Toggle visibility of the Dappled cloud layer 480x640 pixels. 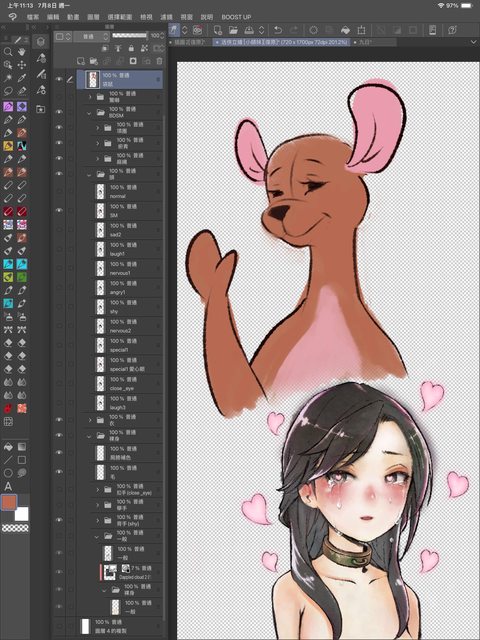point(59,572)
